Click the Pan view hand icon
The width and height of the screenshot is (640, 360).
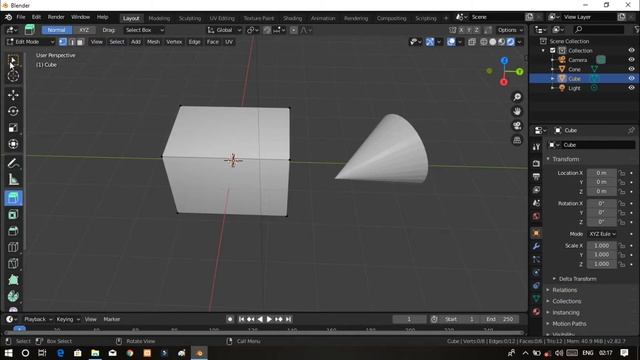(x=517, y=111)
